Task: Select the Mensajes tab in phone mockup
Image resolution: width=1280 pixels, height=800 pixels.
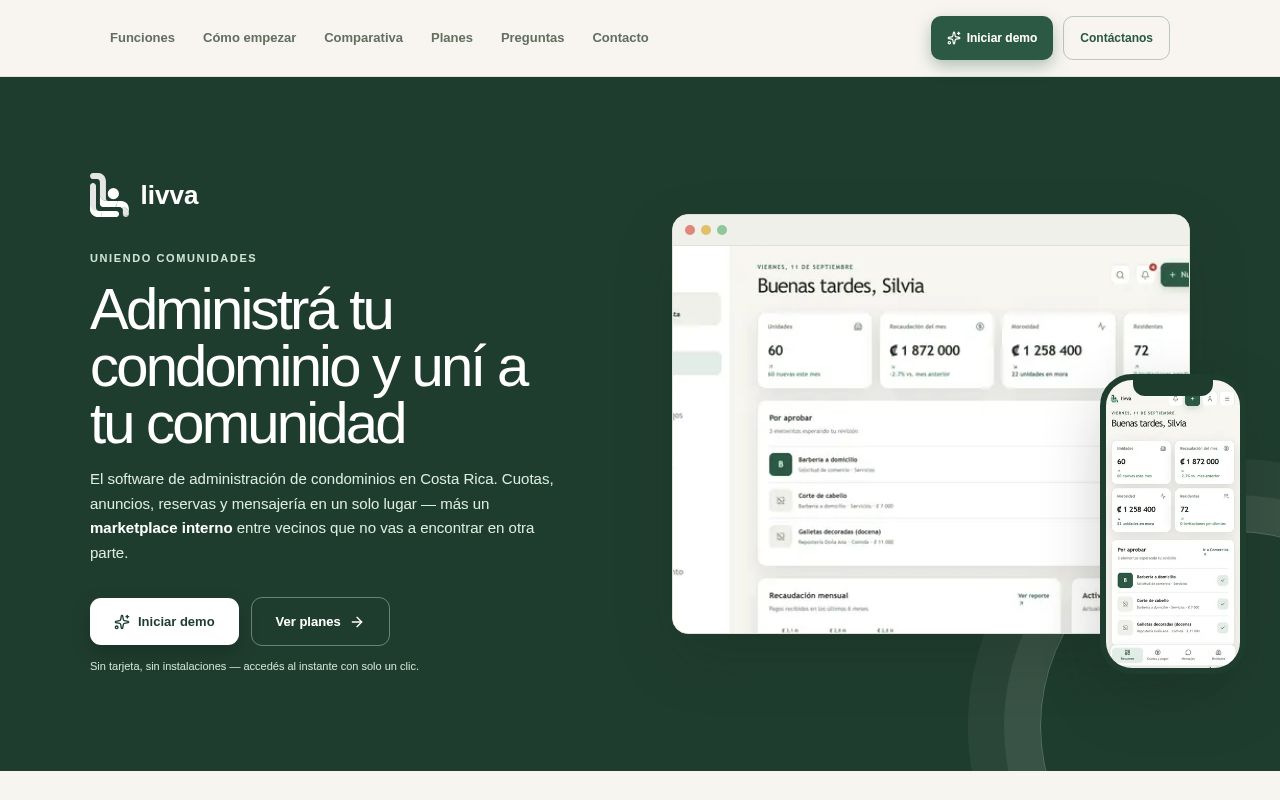Action: pos(1188,655)
